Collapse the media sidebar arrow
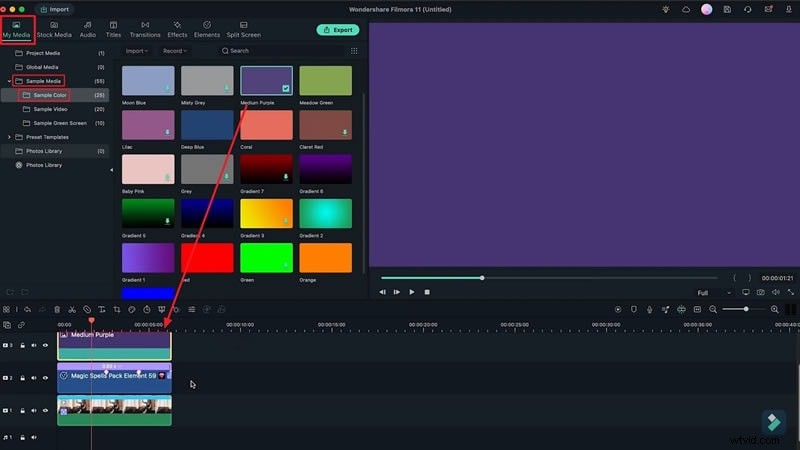800x450 pixels. point(112,170)
